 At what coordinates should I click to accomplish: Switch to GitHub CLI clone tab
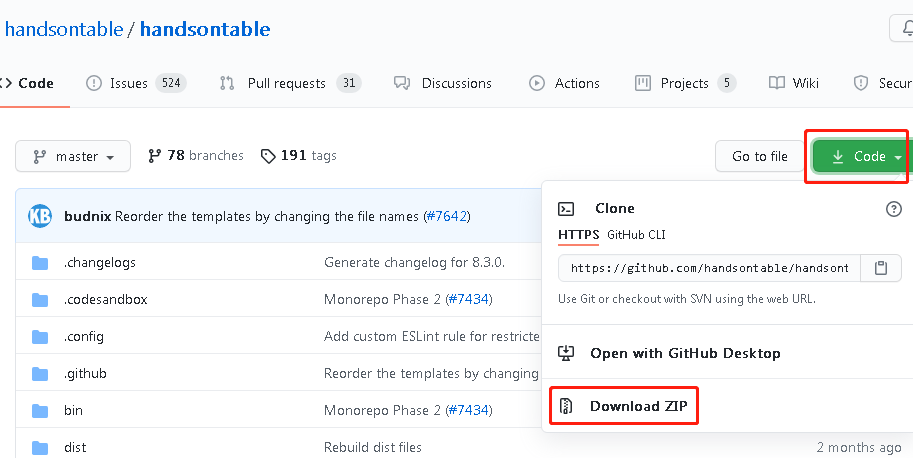click(x=636, y=235)
